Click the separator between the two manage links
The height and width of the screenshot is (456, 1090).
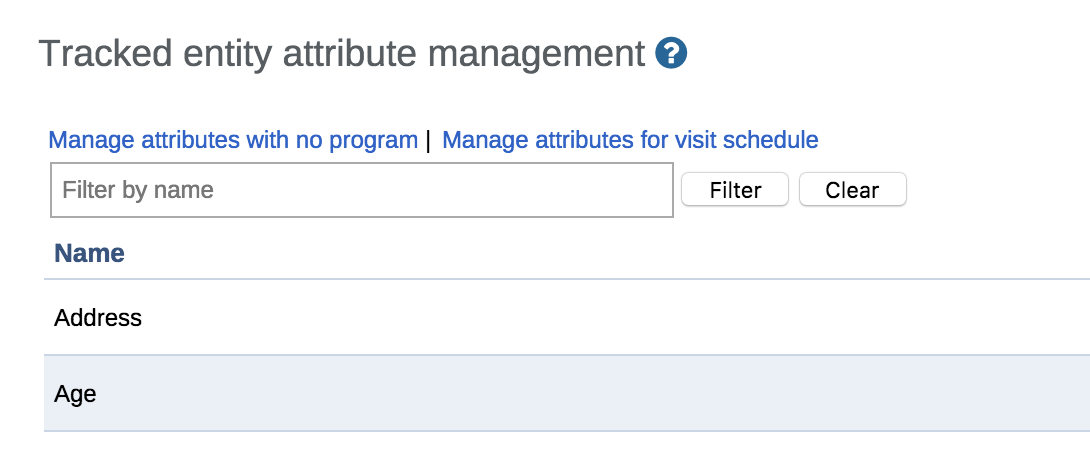(x=428, y=140)
